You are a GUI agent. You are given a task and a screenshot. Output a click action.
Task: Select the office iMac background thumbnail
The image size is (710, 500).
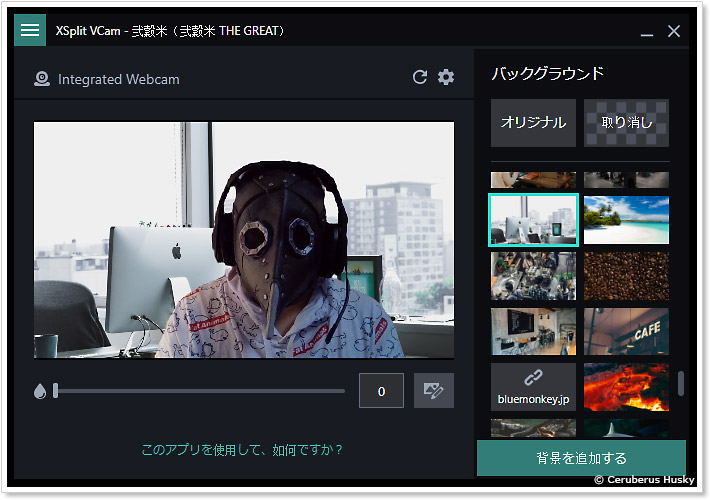pyautogui.click(x=533, y=220)
